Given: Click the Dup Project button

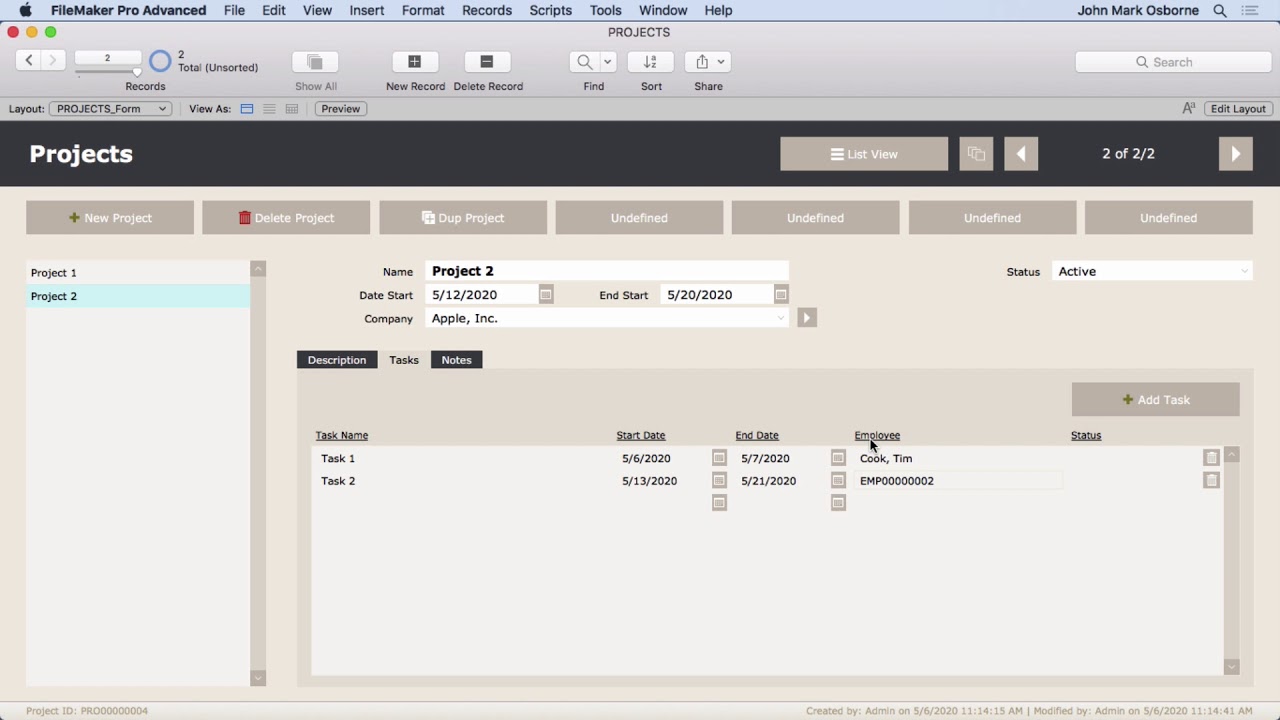Looking at the screenshot, I should [463, 218].
